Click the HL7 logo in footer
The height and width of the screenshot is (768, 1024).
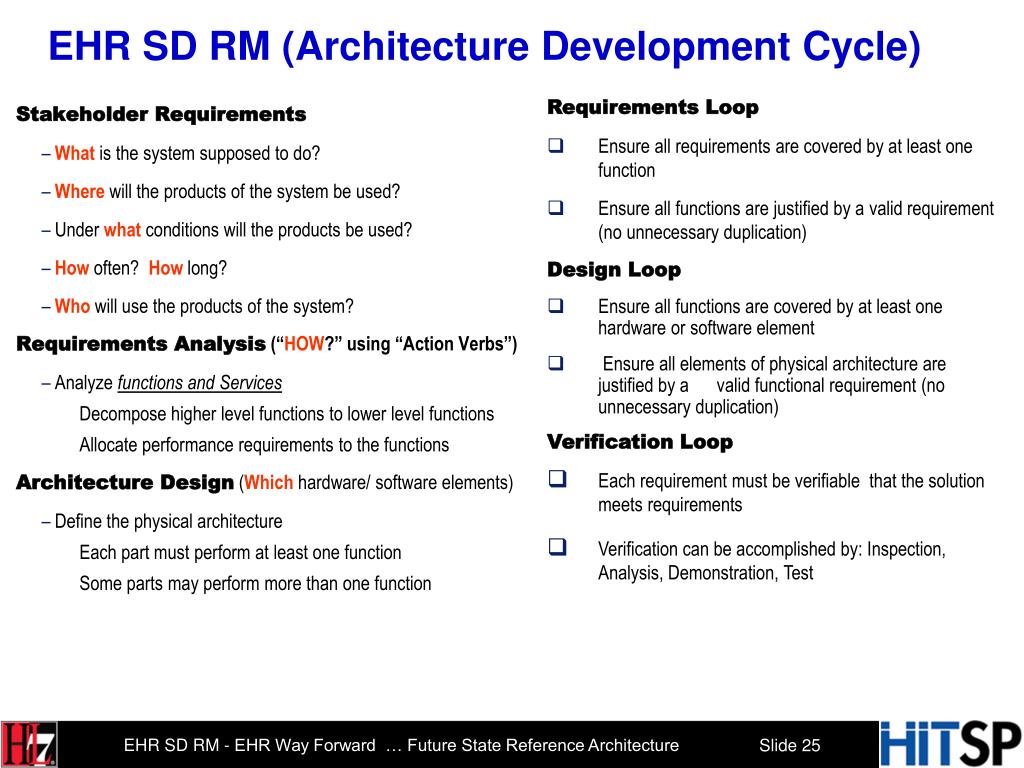[x=29, y=744]
